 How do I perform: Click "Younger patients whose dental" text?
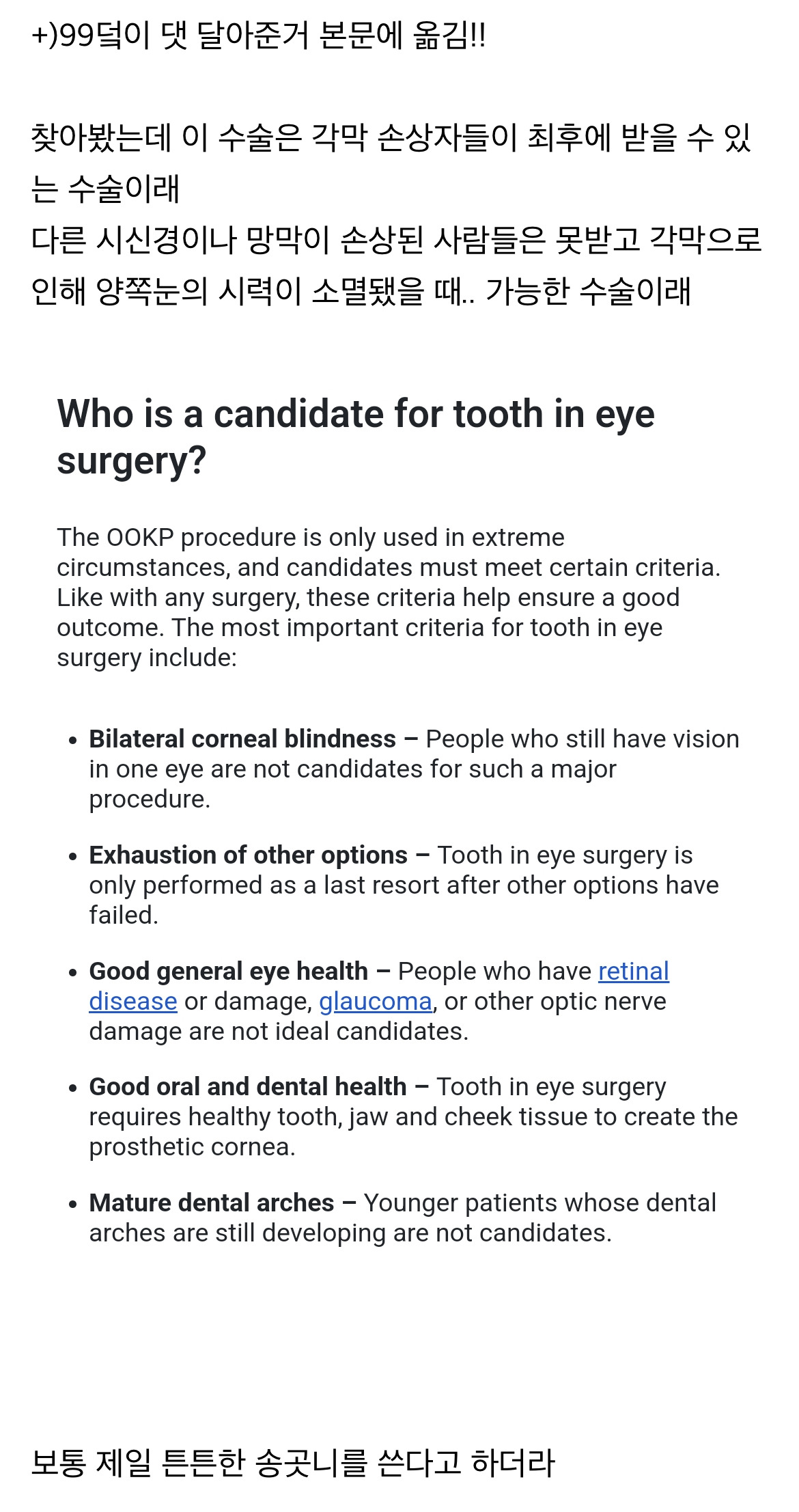(x=539, y=1203)
